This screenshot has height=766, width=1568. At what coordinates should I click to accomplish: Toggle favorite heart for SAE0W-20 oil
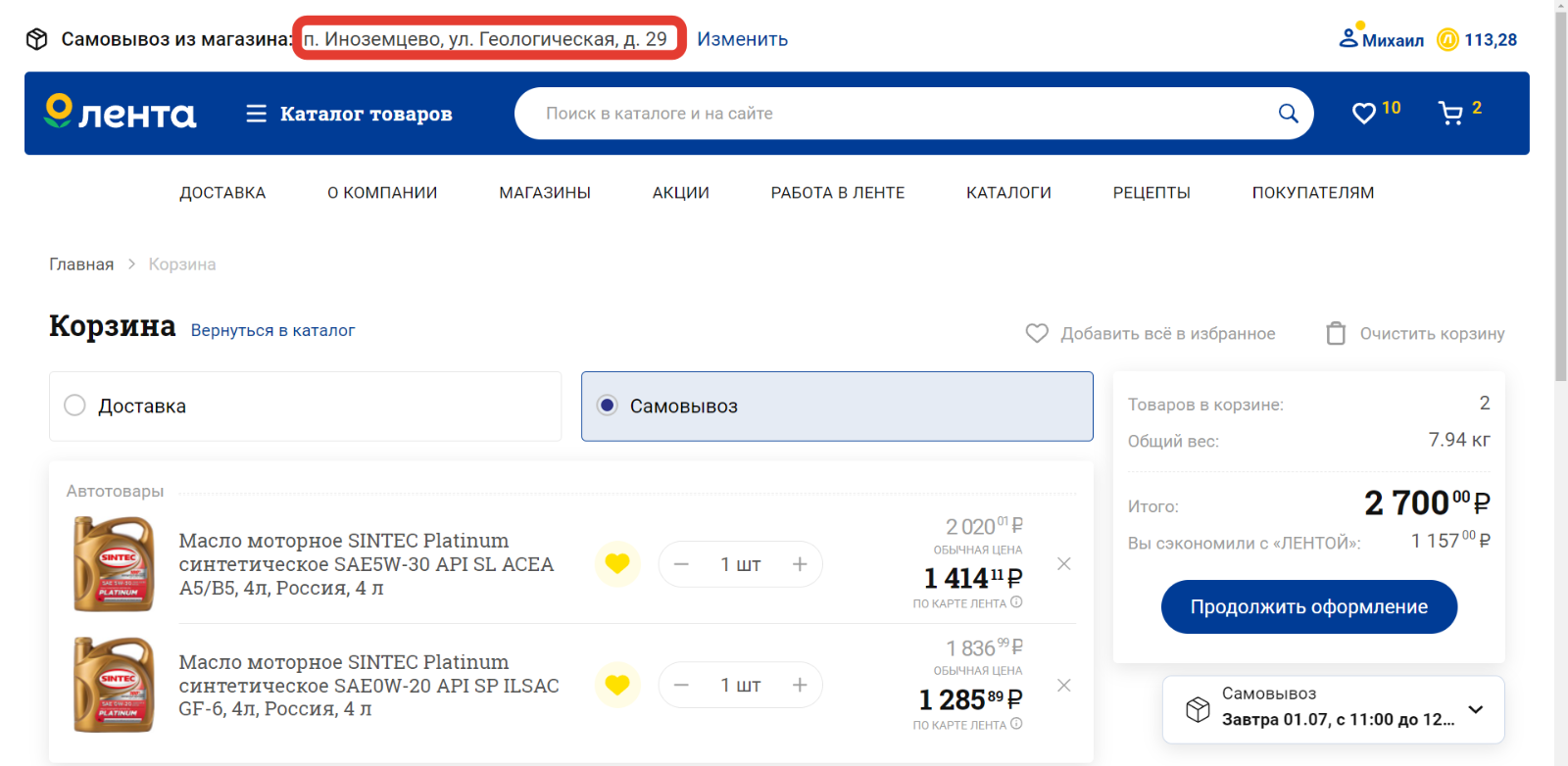pyautogui.click(x=617, y=685)
